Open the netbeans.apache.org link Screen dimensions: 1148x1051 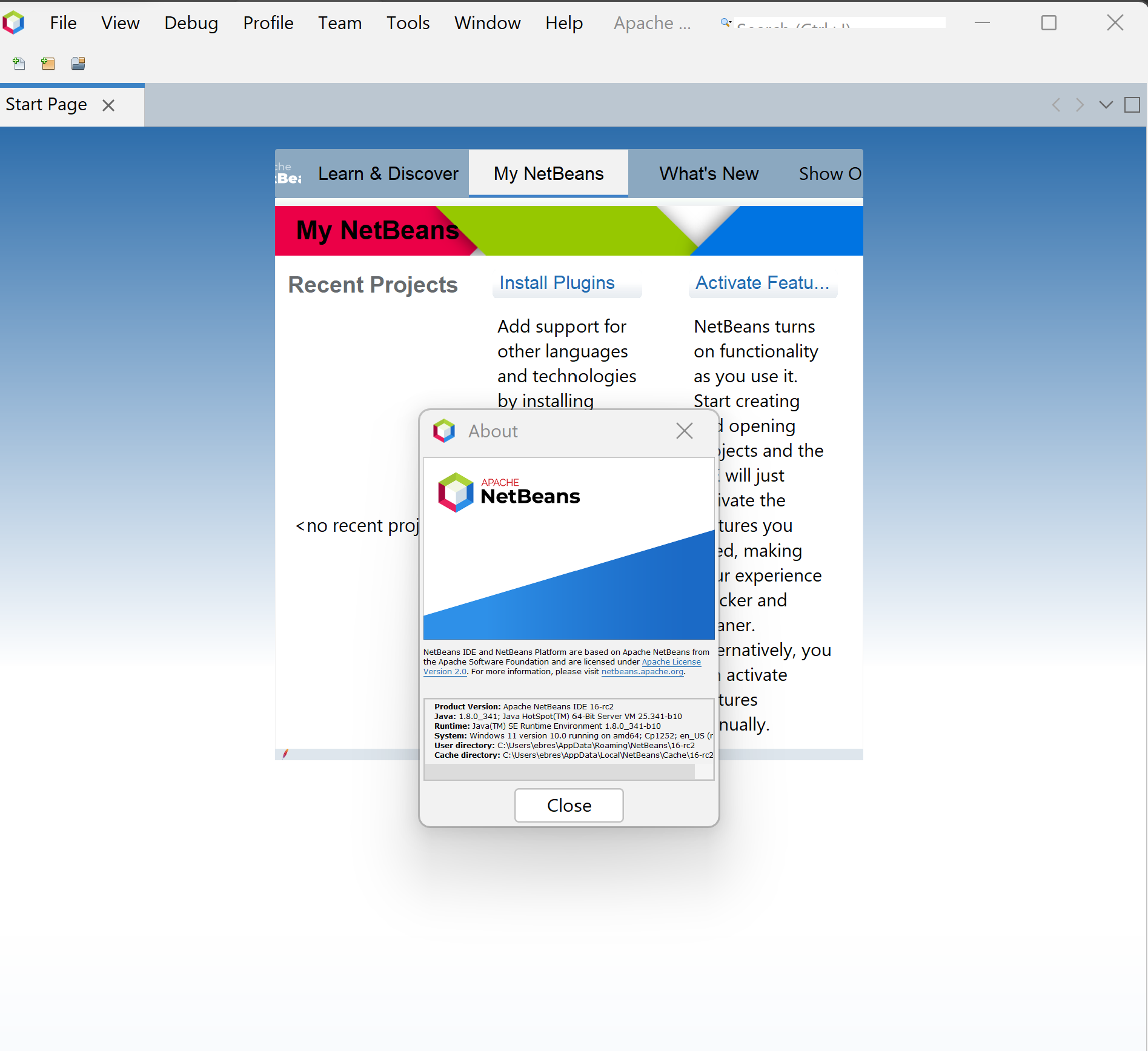[642, 672]
